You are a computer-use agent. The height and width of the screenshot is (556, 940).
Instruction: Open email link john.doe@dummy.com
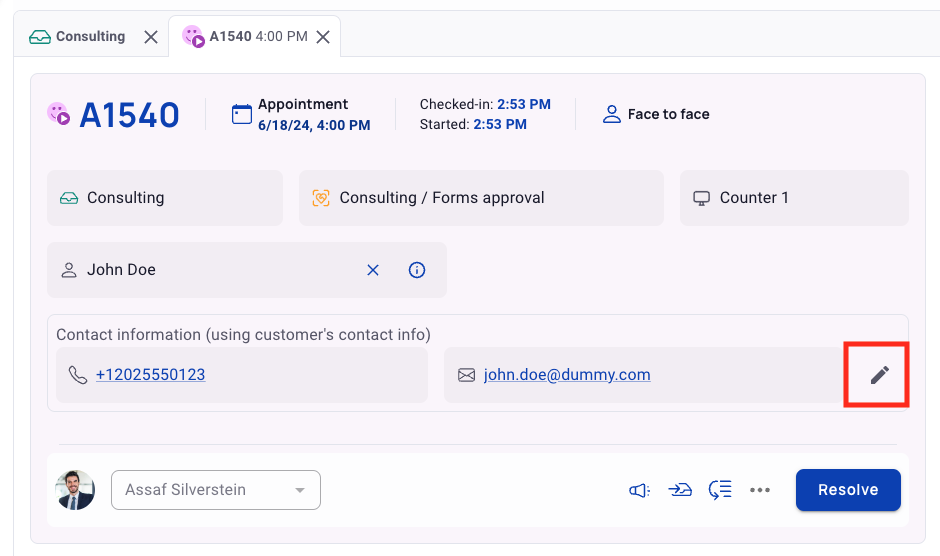point(567,375)
